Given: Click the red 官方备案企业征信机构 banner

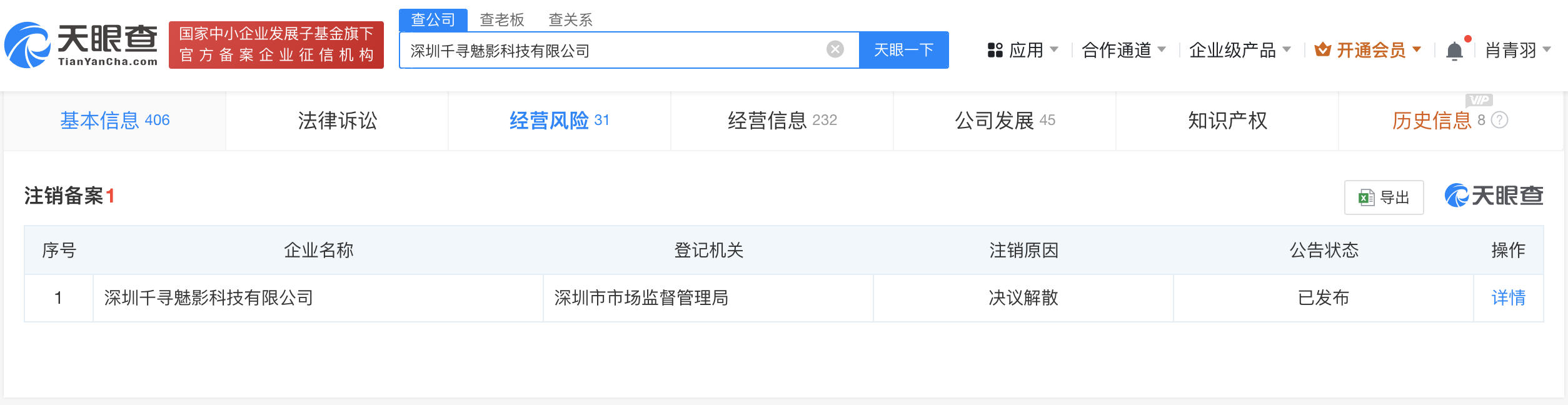Looking at the screenshot, I should [276, 44].
